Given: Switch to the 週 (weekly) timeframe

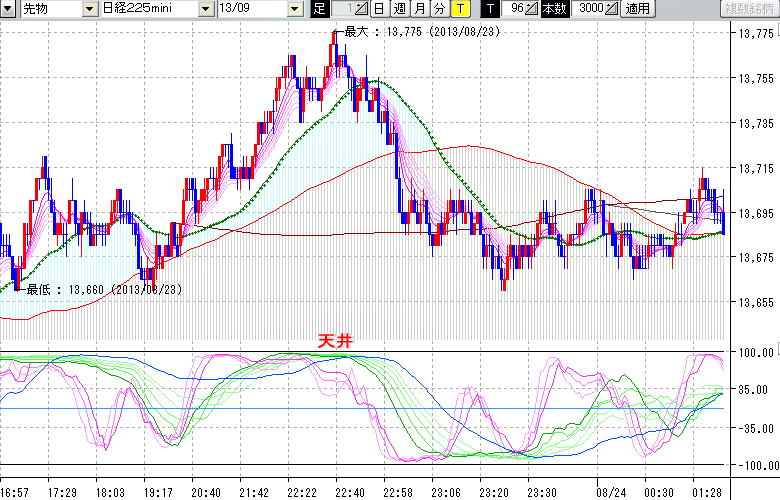Looking at the screenshot, I should tap(399, 9).
